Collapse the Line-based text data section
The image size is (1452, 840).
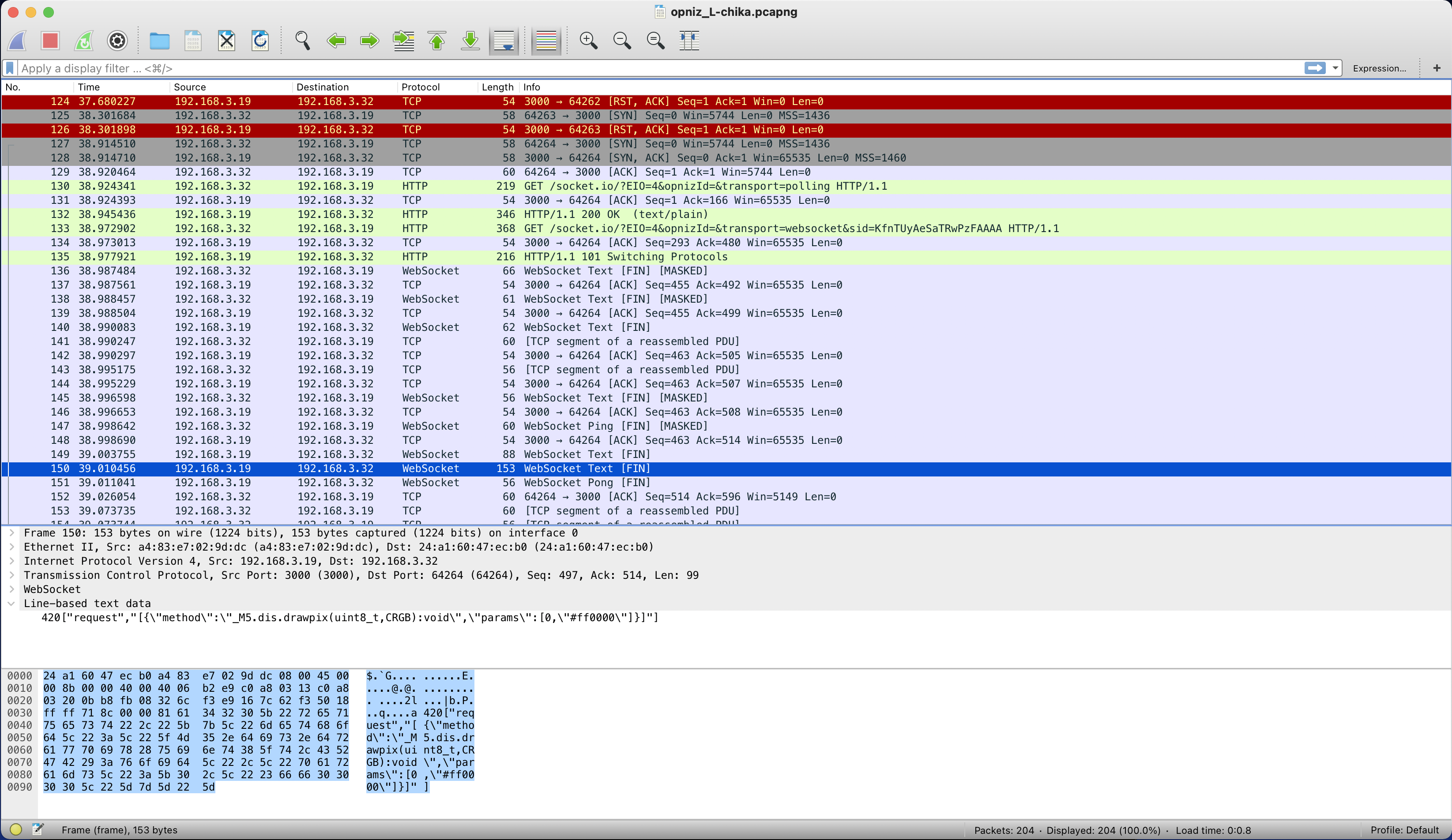click(11, 603)
